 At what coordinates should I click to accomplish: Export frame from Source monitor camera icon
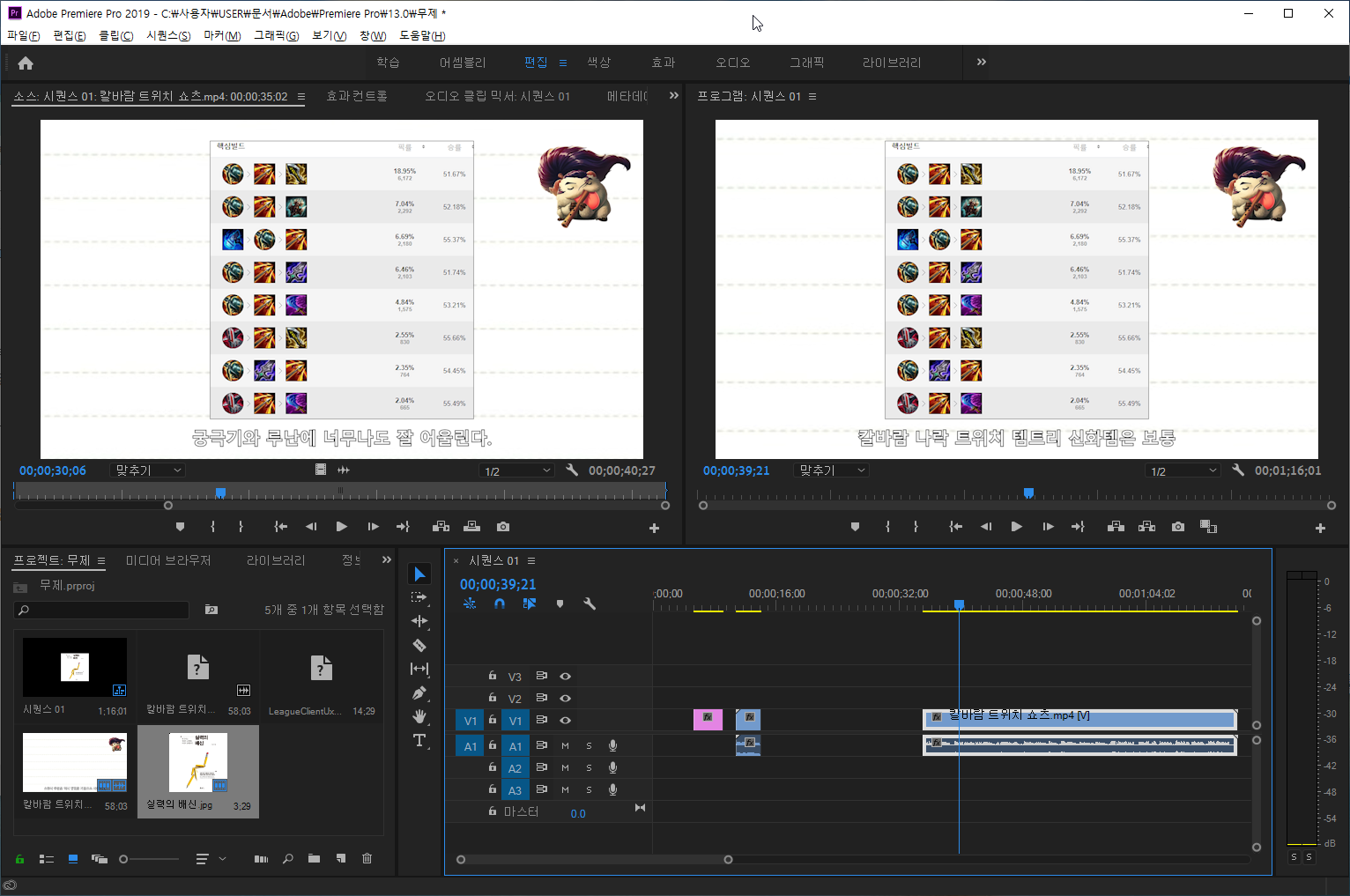[503, 527]
